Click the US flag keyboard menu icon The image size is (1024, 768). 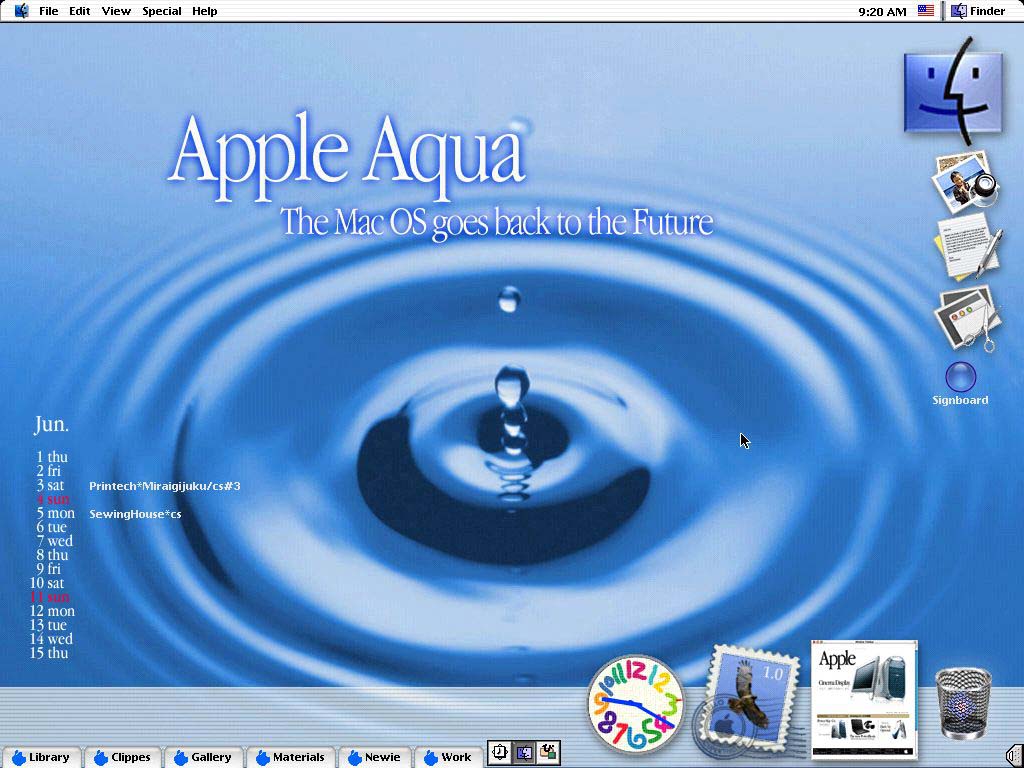pos(925,11)
